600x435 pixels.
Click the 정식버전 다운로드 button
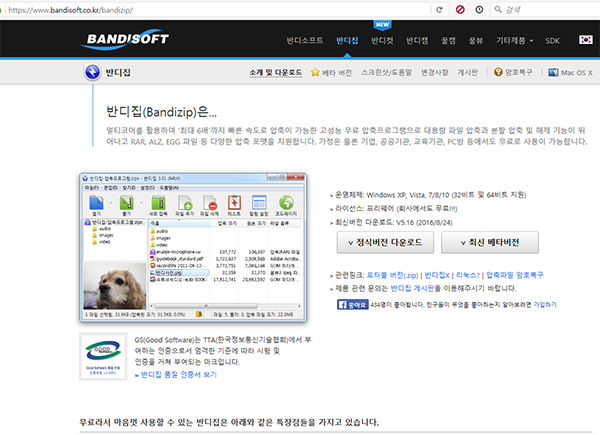385,242
